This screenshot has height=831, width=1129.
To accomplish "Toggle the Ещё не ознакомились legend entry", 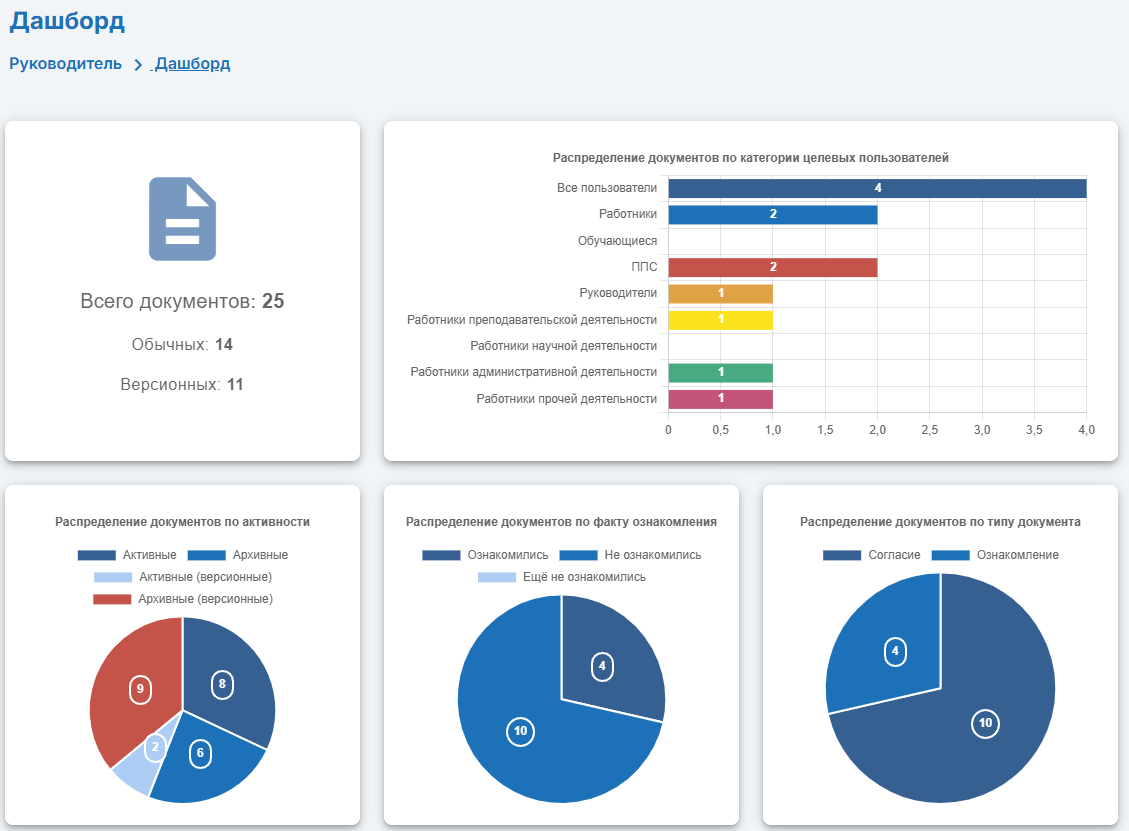I will [x=561, y=577].
